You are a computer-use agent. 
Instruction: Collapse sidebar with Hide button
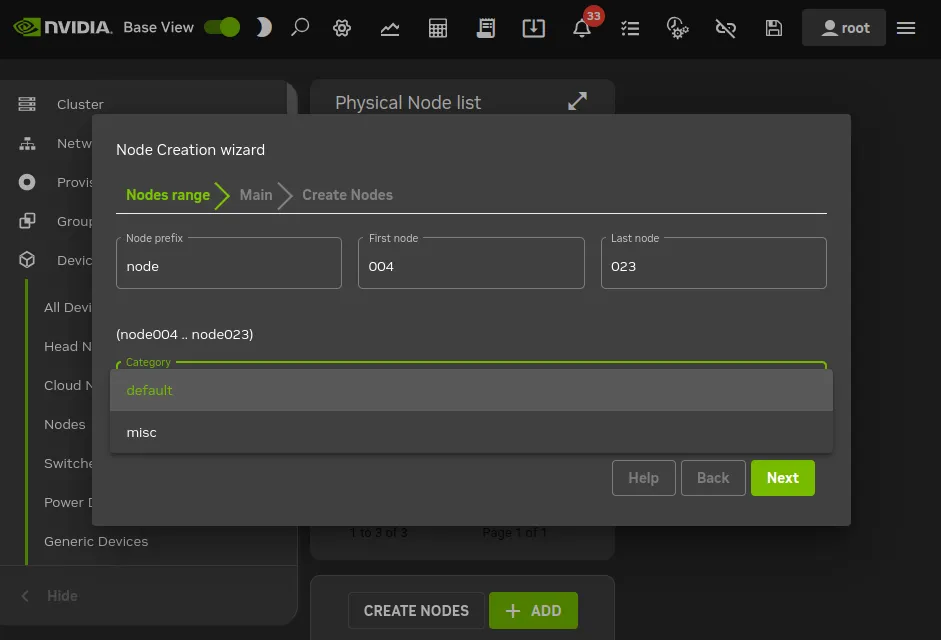[50, 596]
